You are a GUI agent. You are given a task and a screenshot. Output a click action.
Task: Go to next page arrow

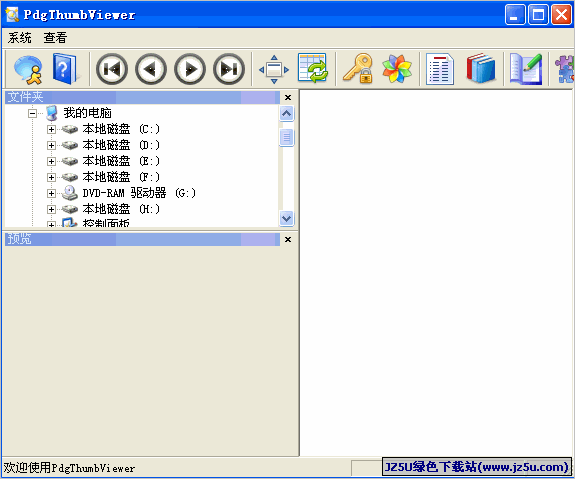(190, 69)
